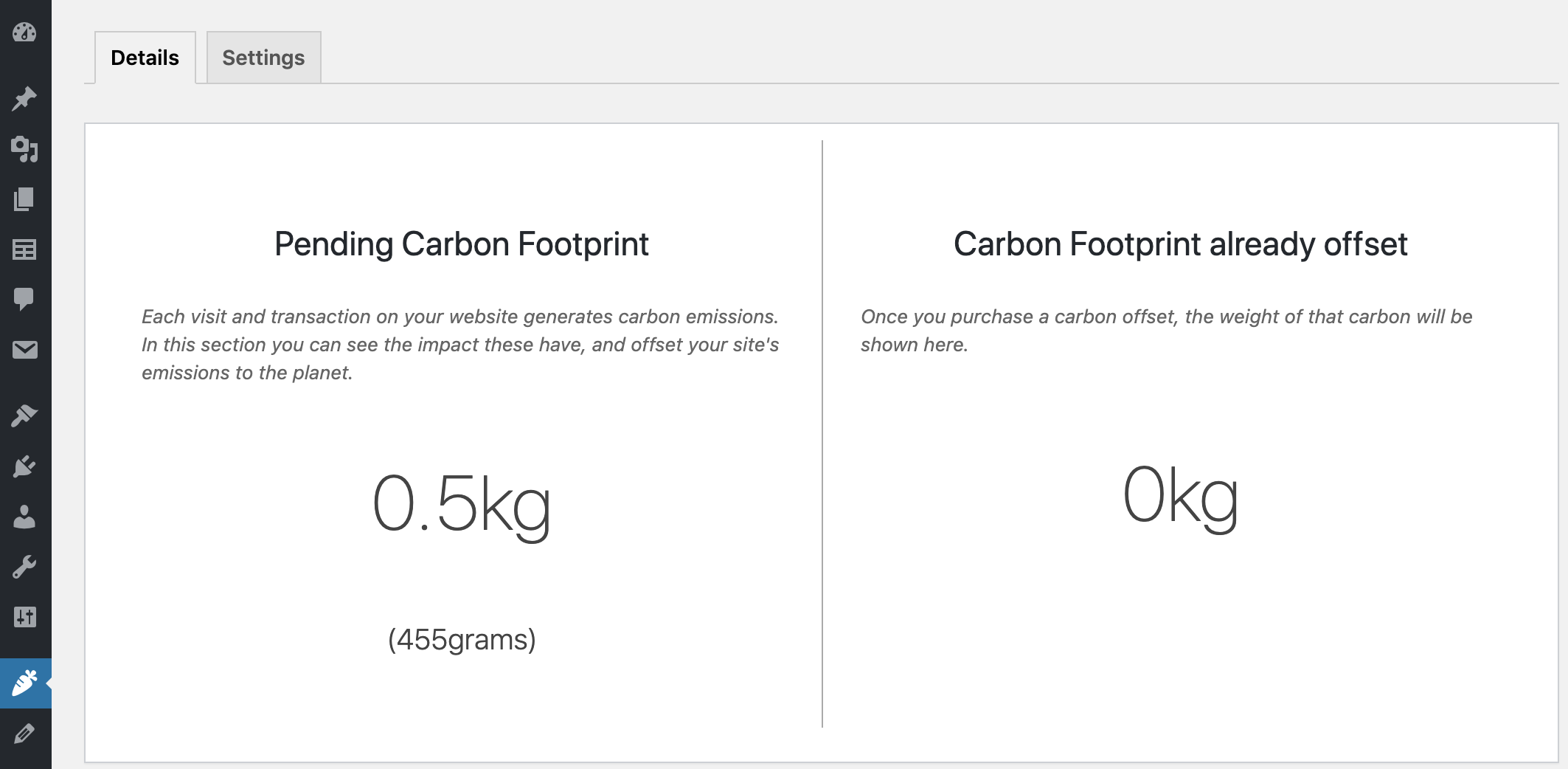Open Appearance via the paintbrush icon
This screenshot has width=1568, height=769.
click(x=24, y=416)
